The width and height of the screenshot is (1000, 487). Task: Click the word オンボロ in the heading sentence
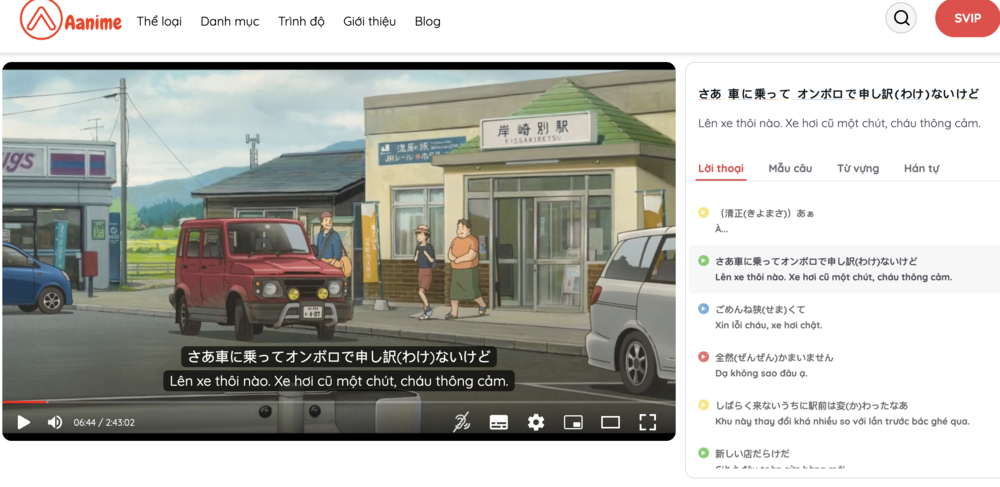pos(820,94)
